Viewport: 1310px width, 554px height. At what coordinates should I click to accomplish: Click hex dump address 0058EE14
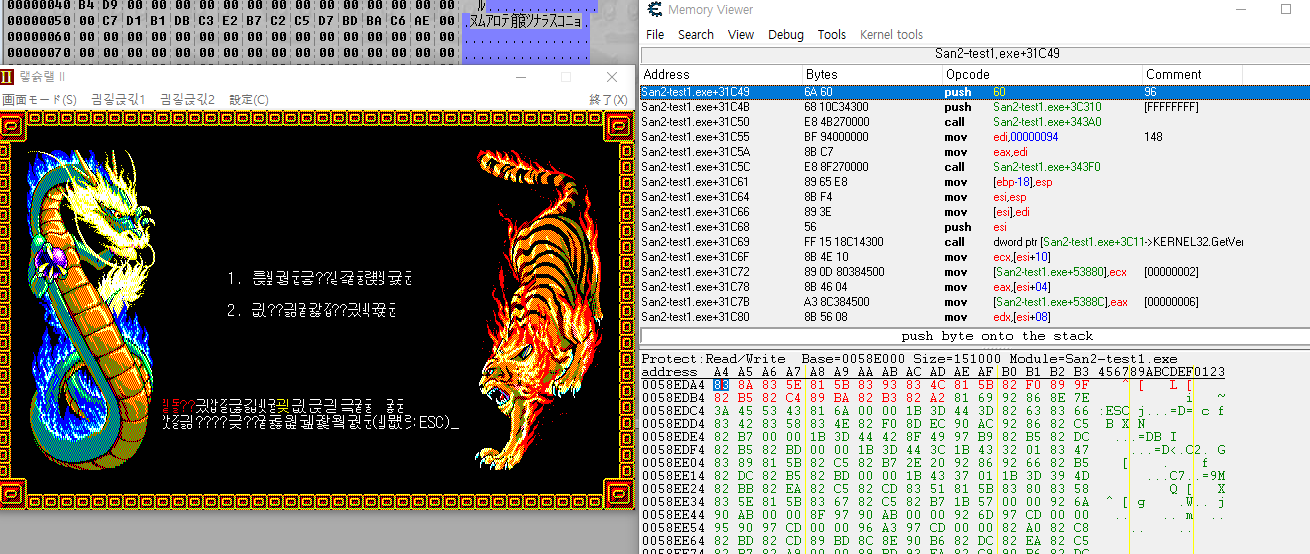click(x=673, y=475)
